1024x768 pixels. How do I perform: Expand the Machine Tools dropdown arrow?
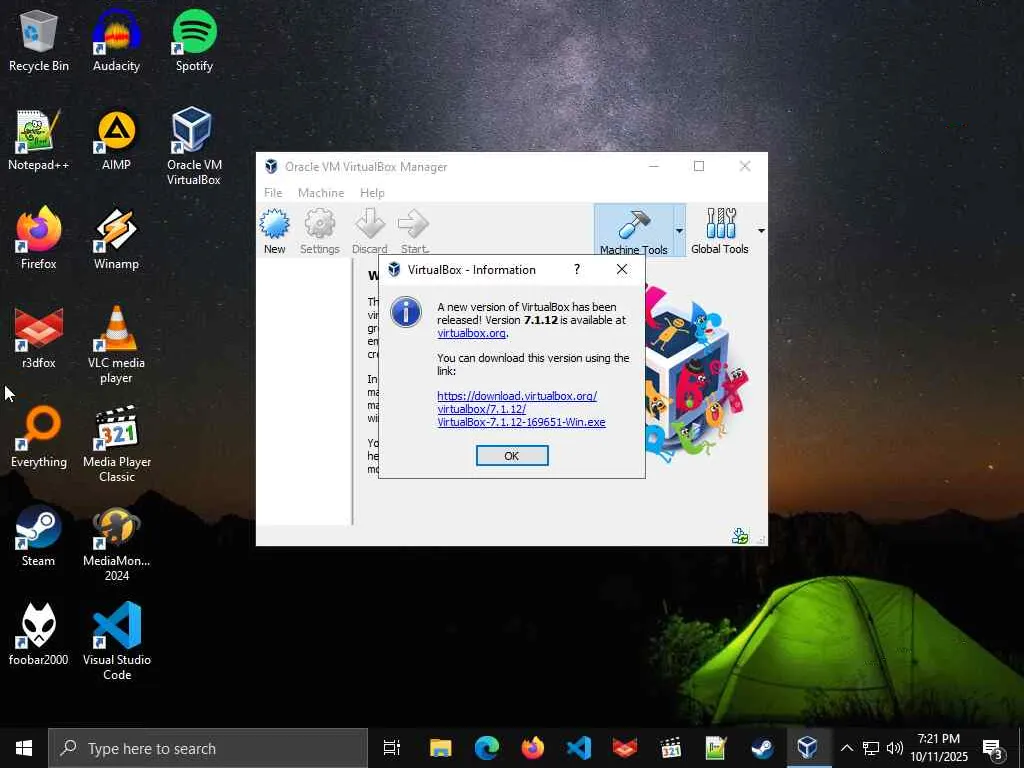679,231
